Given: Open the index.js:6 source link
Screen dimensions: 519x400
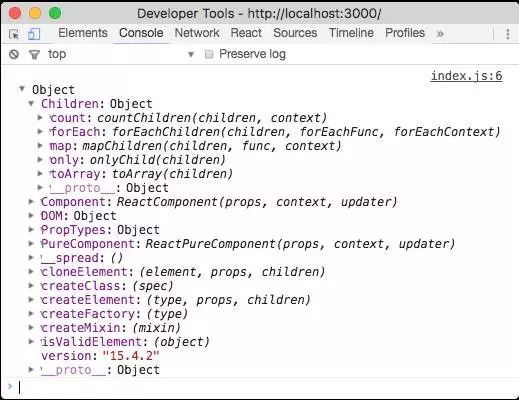Looking at the screenshot, I should pos(466,76).
